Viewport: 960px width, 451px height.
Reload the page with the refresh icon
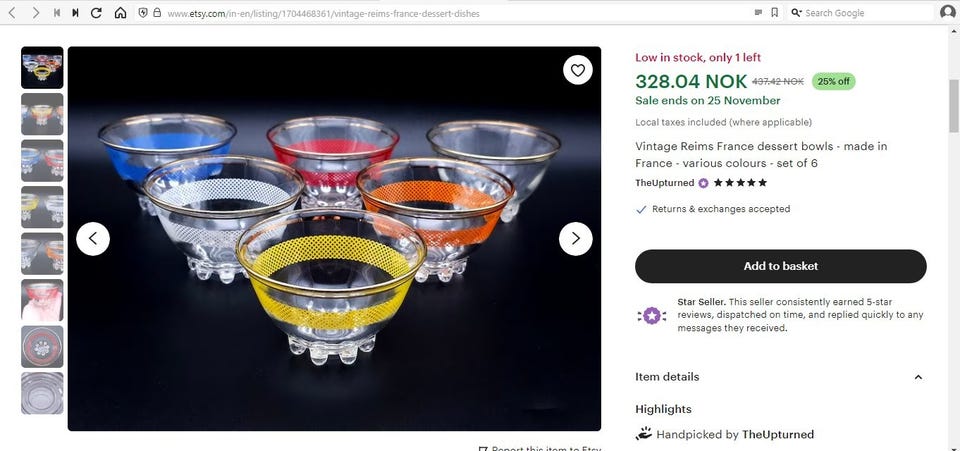[96, 13]
